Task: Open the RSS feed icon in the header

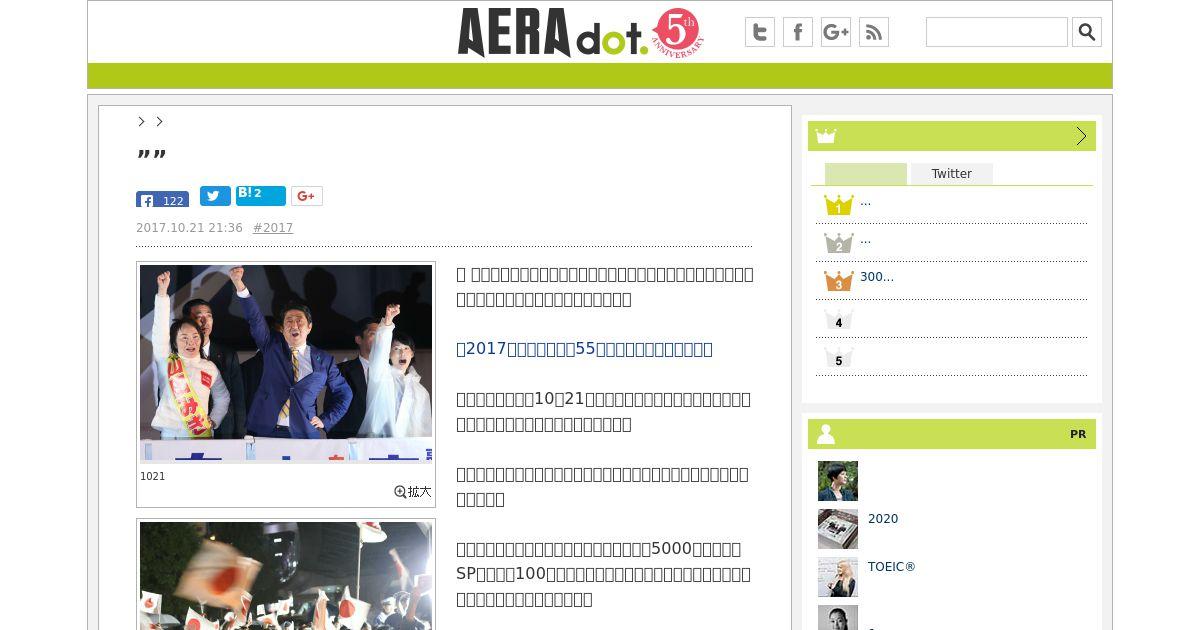Action: point(874,32)
